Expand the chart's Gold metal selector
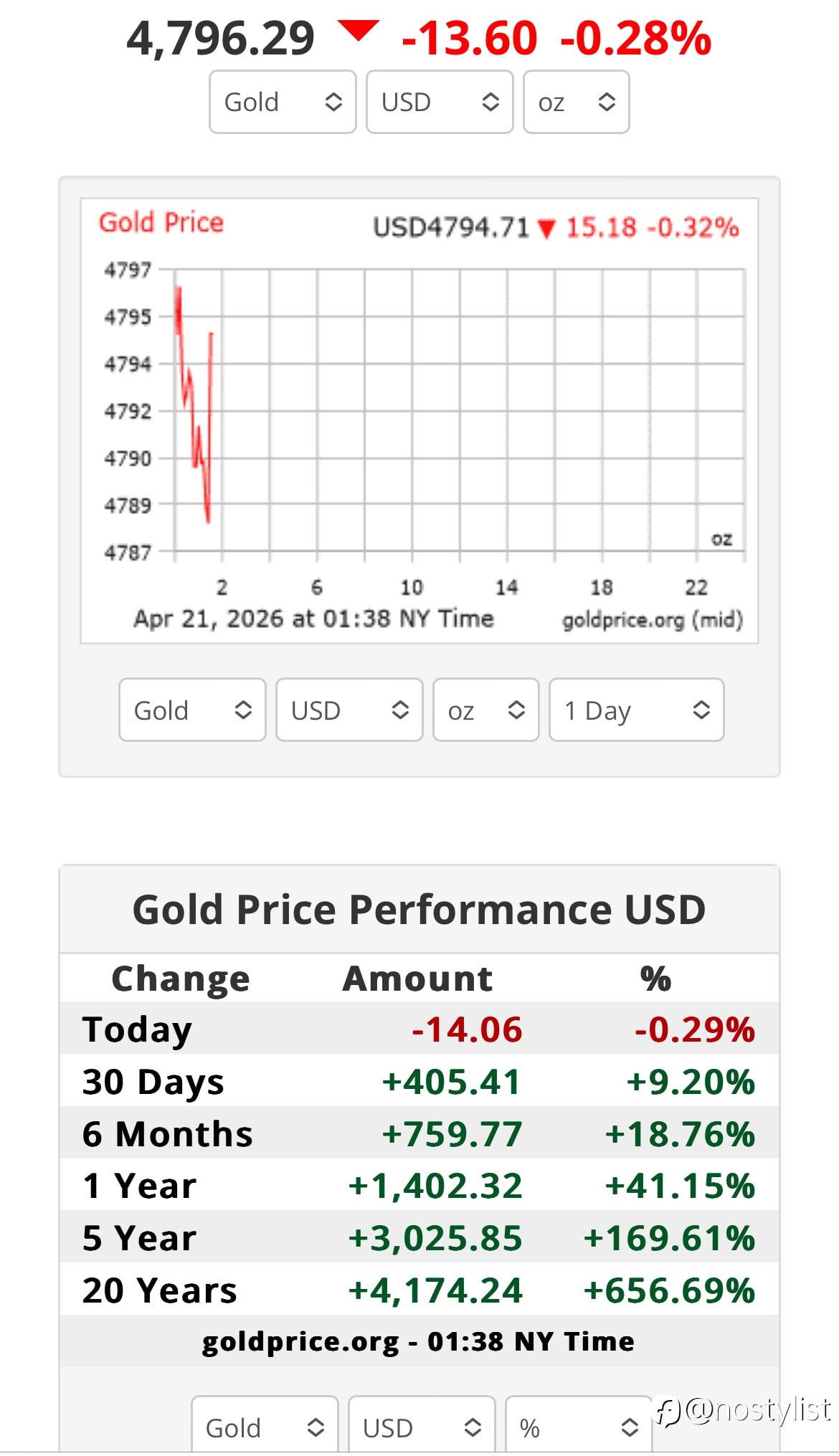Viewport: 839px width, 1456px height. point(192,710)
